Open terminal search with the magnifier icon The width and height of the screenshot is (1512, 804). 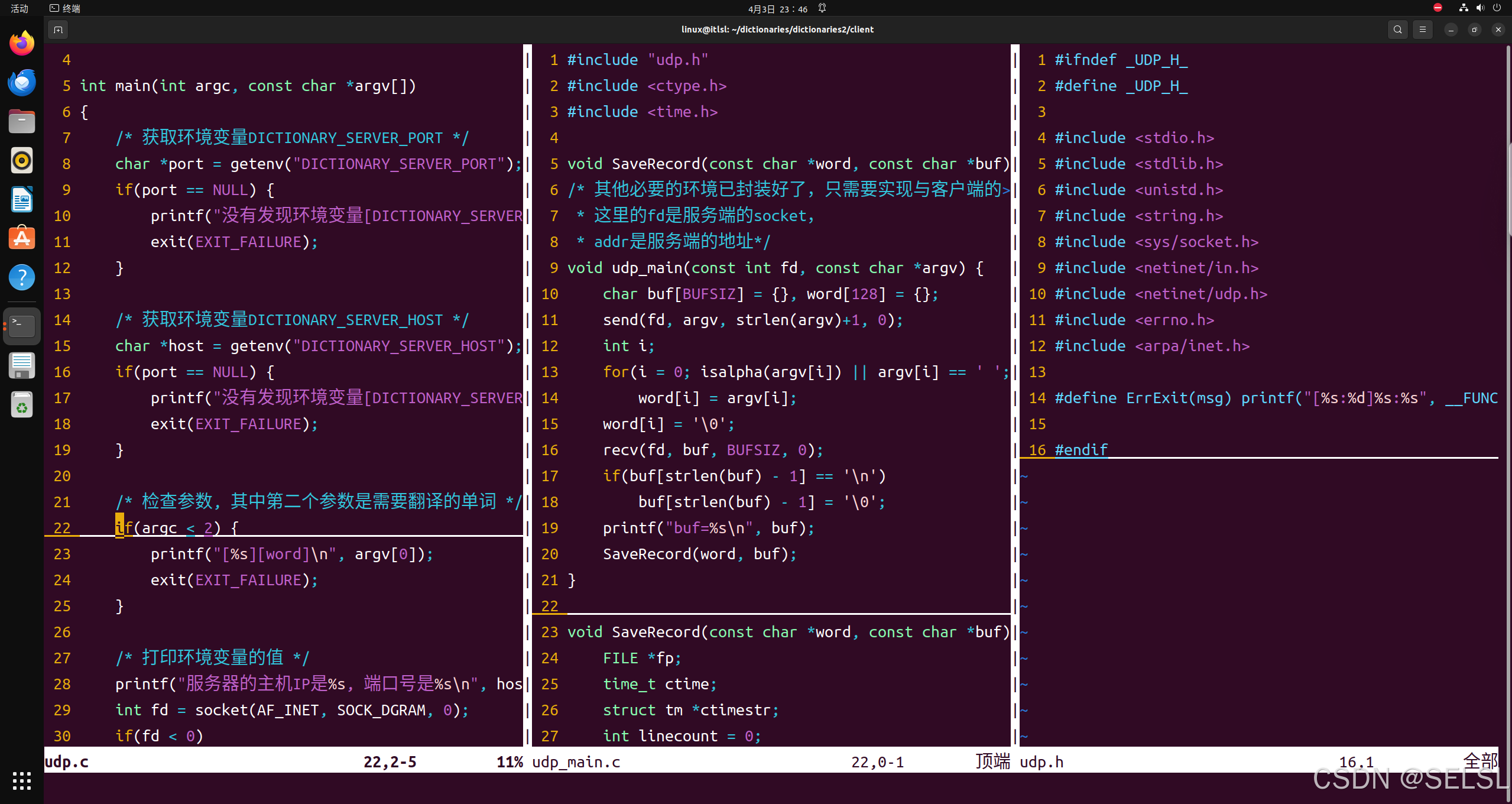pos(1397,29)
